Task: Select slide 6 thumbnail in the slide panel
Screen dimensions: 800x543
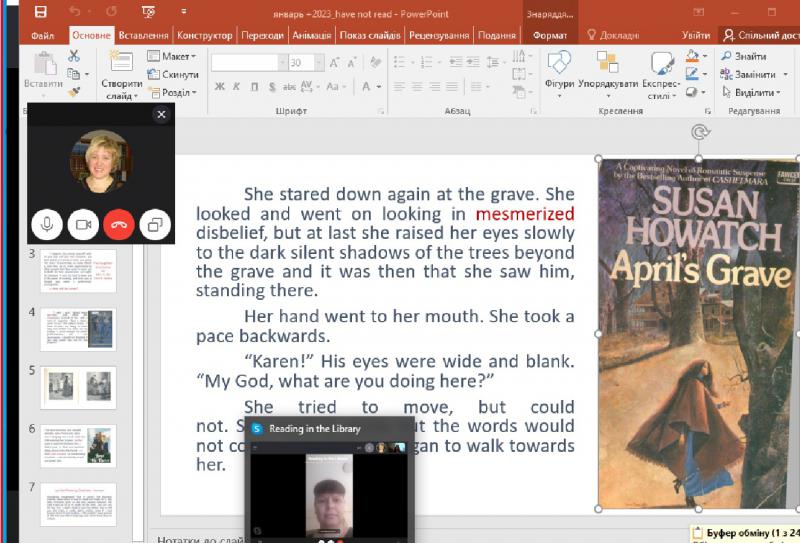Action: click(x=79, y=446)
